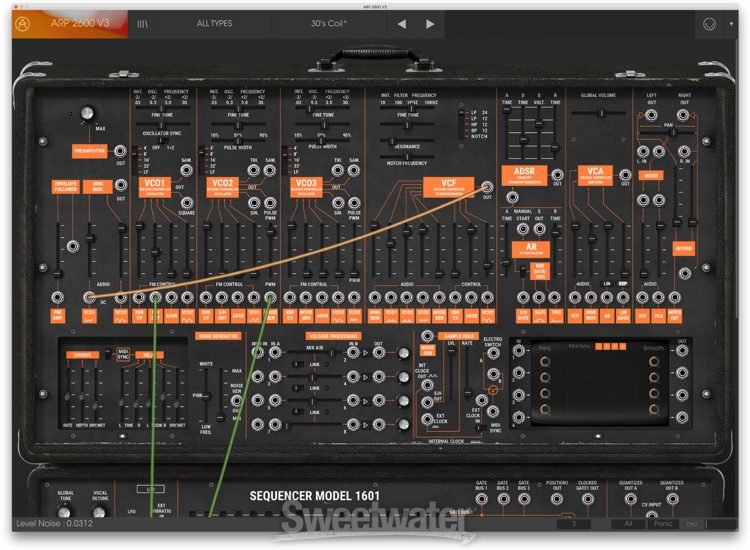Click the Arturia logo menu icon

tap(22, 23)
